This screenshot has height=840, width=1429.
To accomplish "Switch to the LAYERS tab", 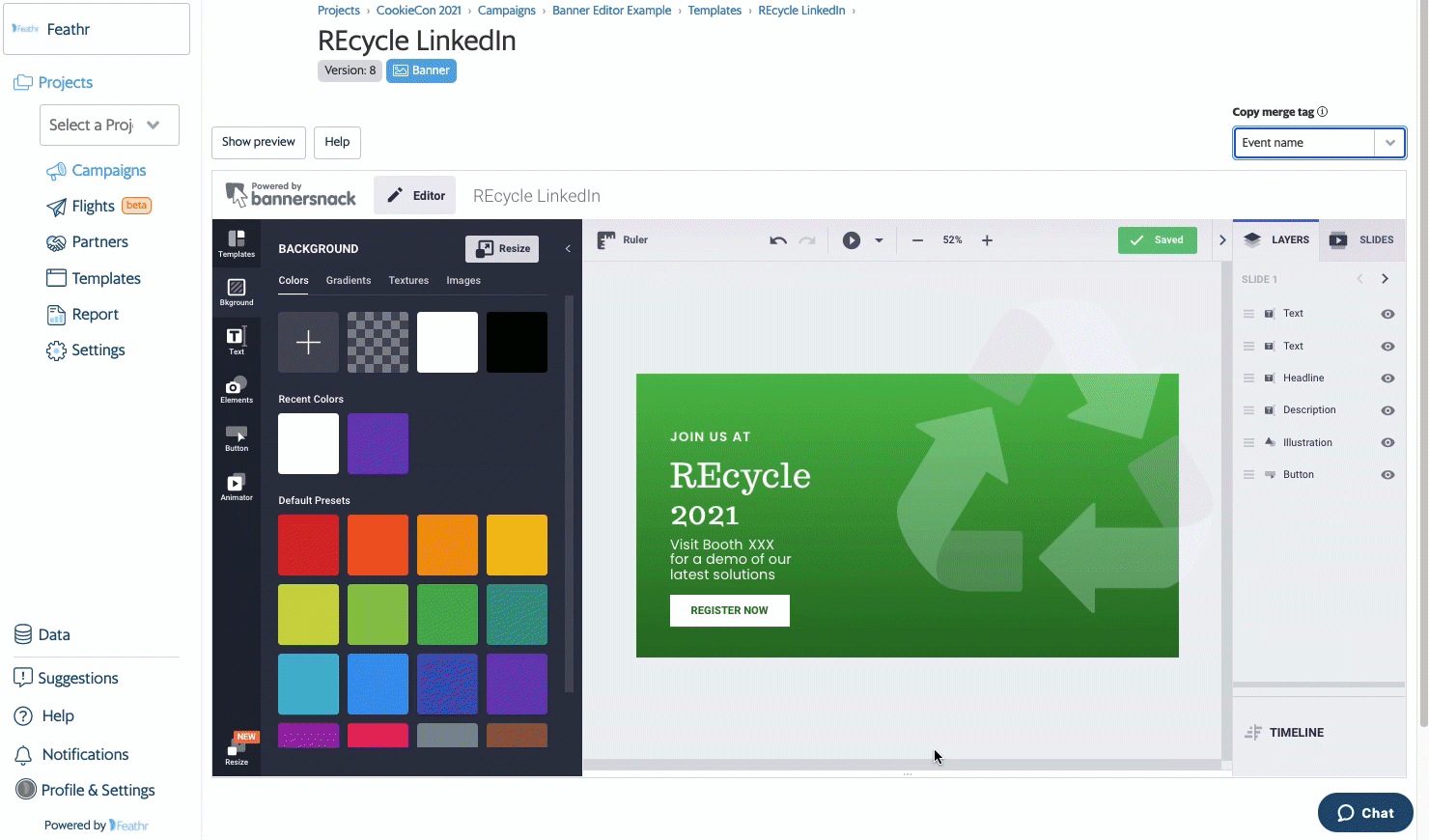I will [x=1276, y=240].
